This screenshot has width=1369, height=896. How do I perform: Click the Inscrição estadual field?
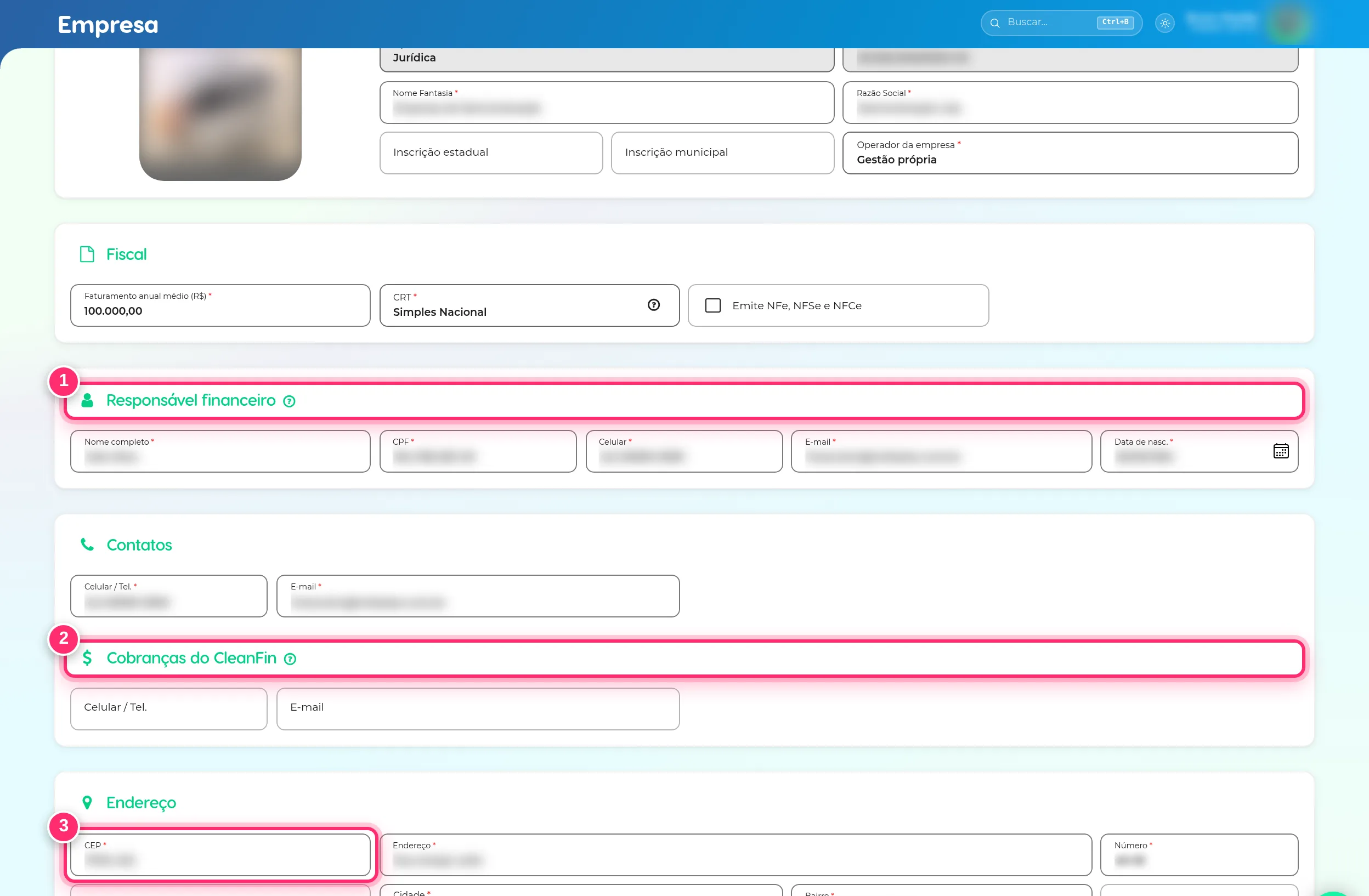coord(491,153)
